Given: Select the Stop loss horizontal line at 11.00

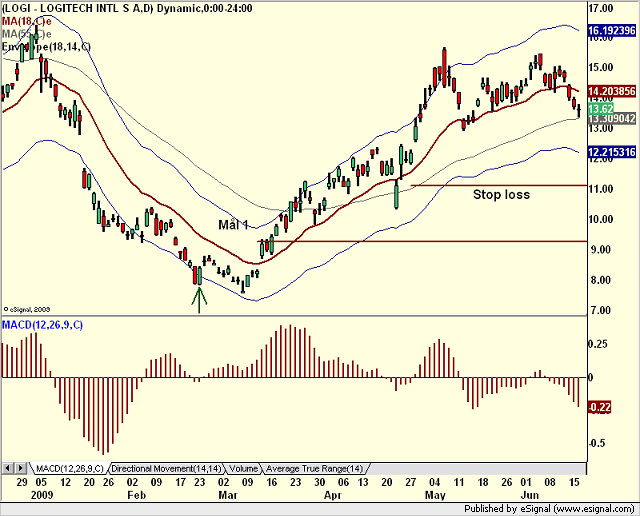Looking at the screenshot, I should coord(499,185).
